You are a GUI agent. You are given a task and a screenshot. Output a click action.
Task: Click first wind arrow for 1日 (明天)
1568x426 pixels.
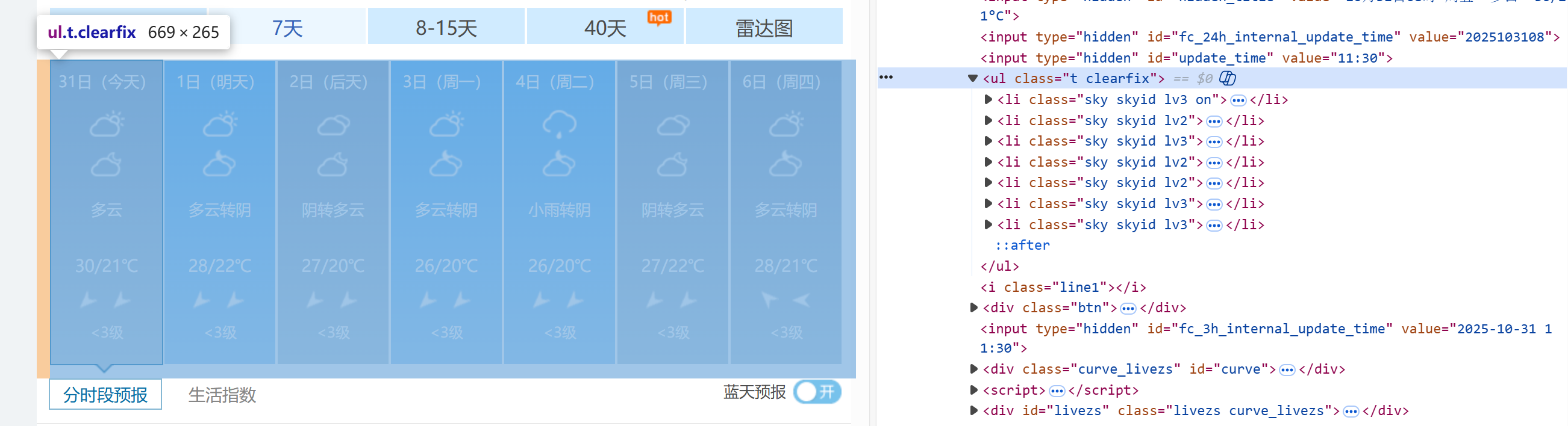coord(201,300)
